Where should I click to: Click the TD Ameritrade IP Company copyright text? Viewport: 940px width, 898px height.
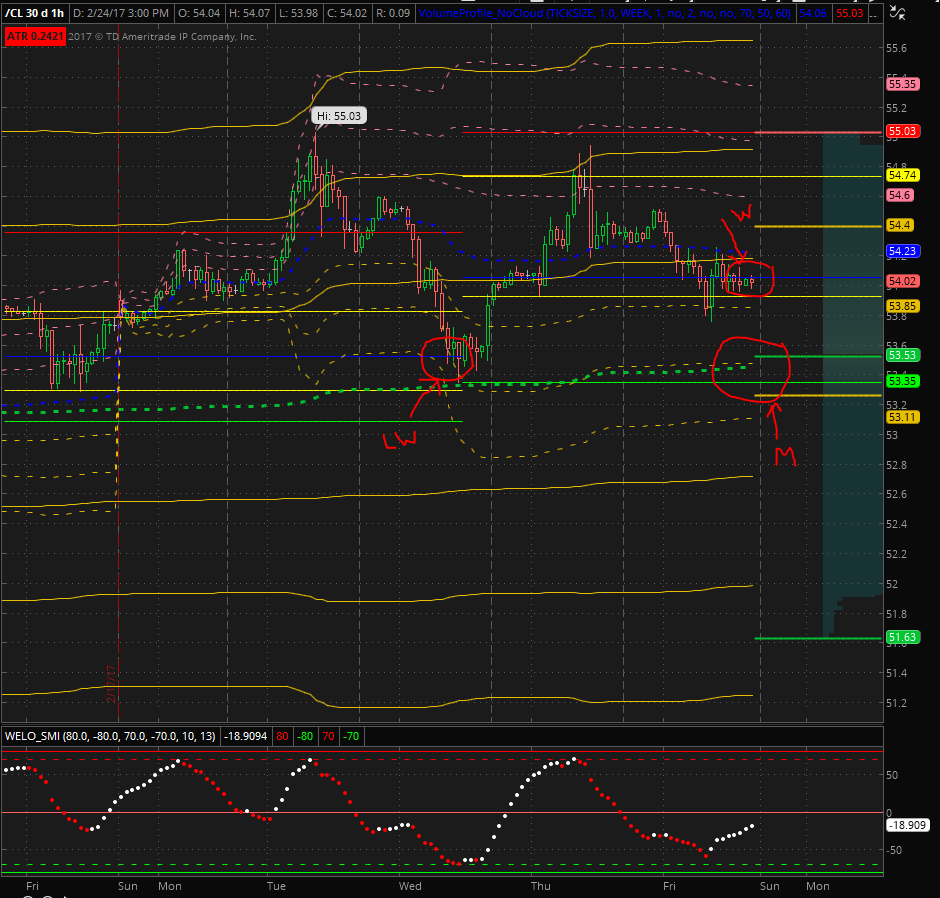162,37
